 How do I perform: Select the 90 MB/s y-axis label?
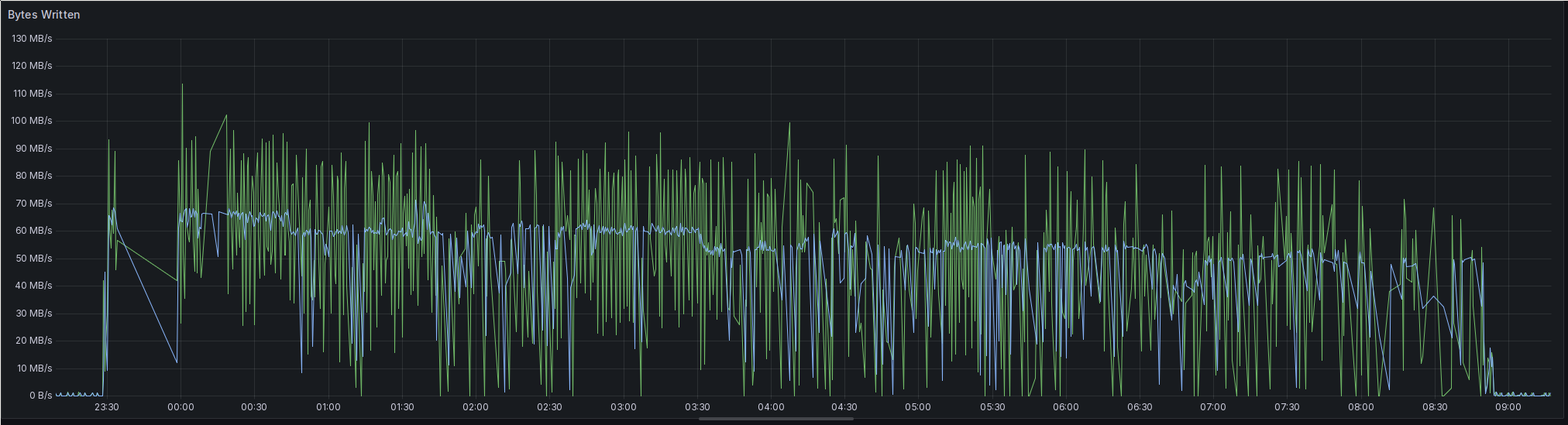34,149
